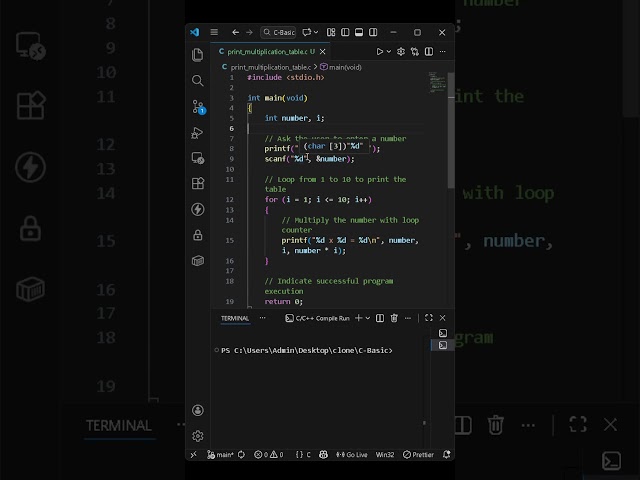
Task: Click Prettier in status bar
Action: coord(418,454)
